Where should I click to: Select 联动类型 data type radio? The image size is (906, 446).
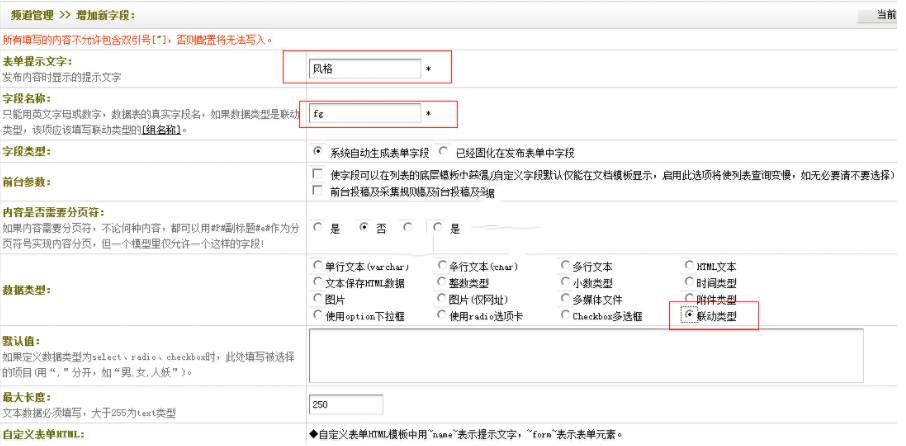coord(689,315)
